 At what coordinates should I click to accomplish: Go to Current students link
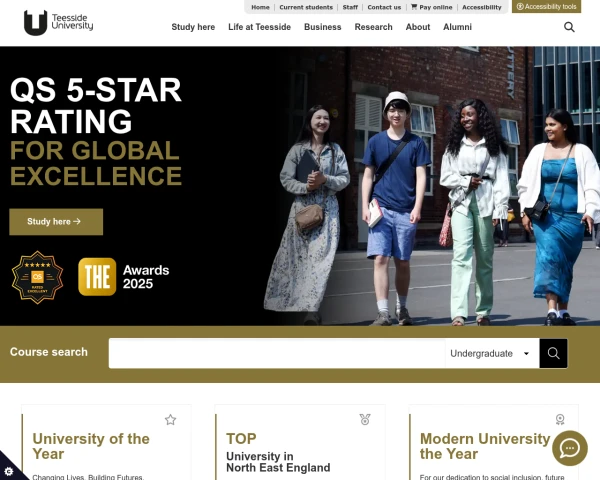[306, 7]
